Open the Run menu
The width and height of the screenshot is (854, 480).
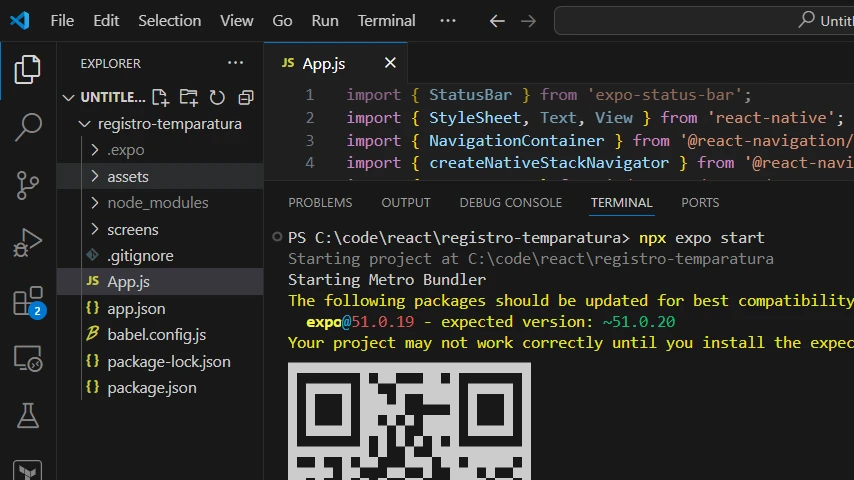(x=325, y=21)
